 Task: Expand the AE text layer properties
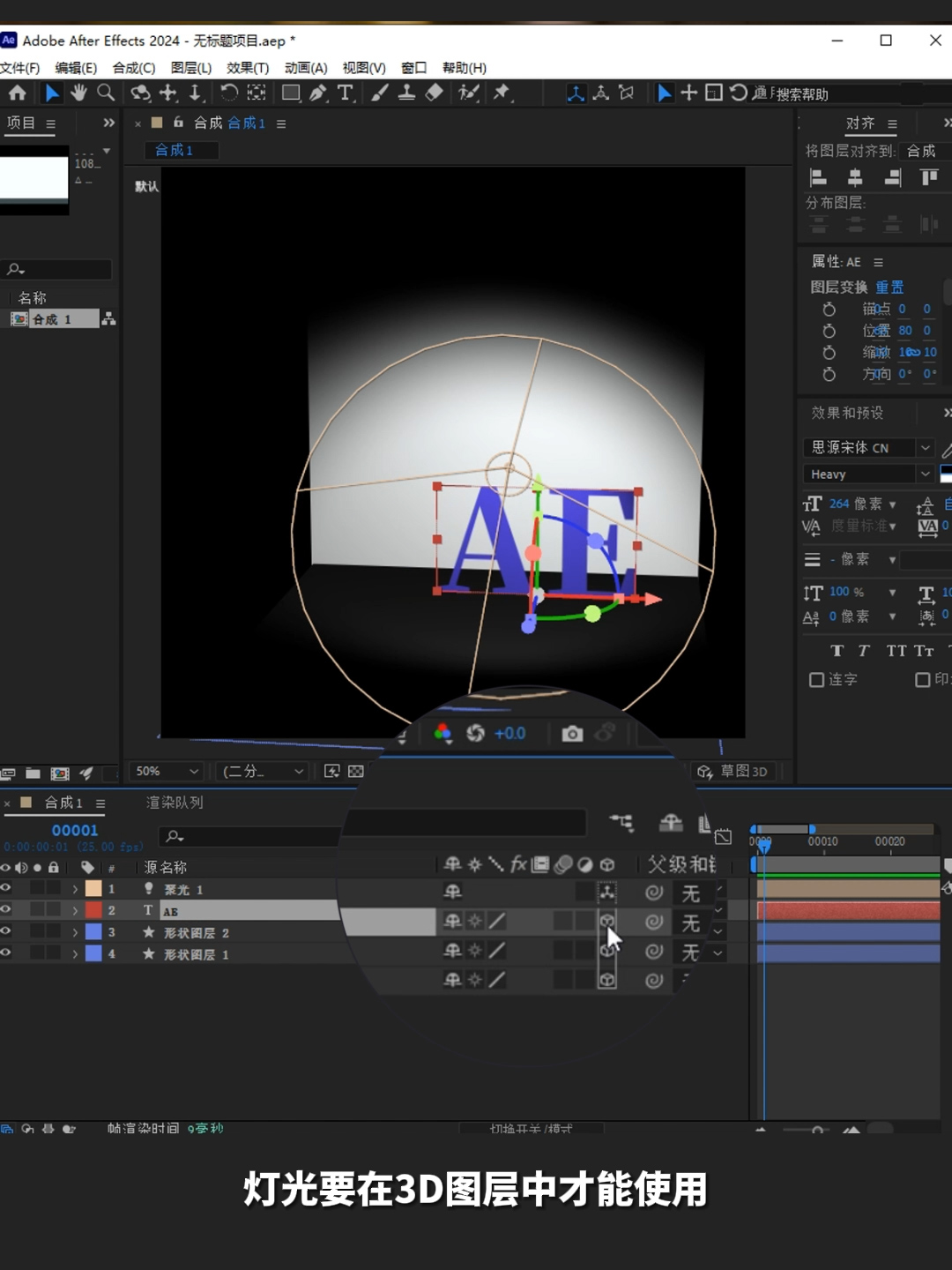pos(75,910)
